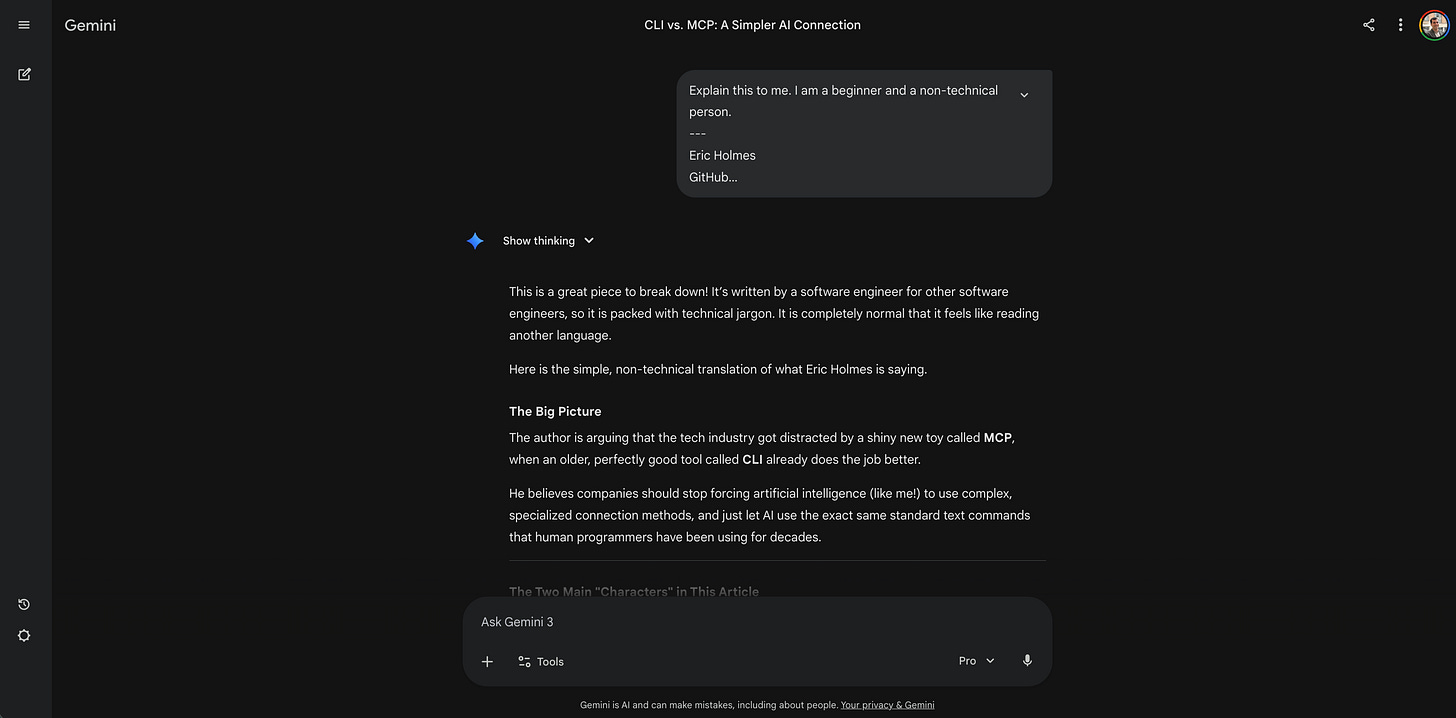Activate microphone voice input
This screenshot has height=718, width=1456.
tap(1027, 660)
